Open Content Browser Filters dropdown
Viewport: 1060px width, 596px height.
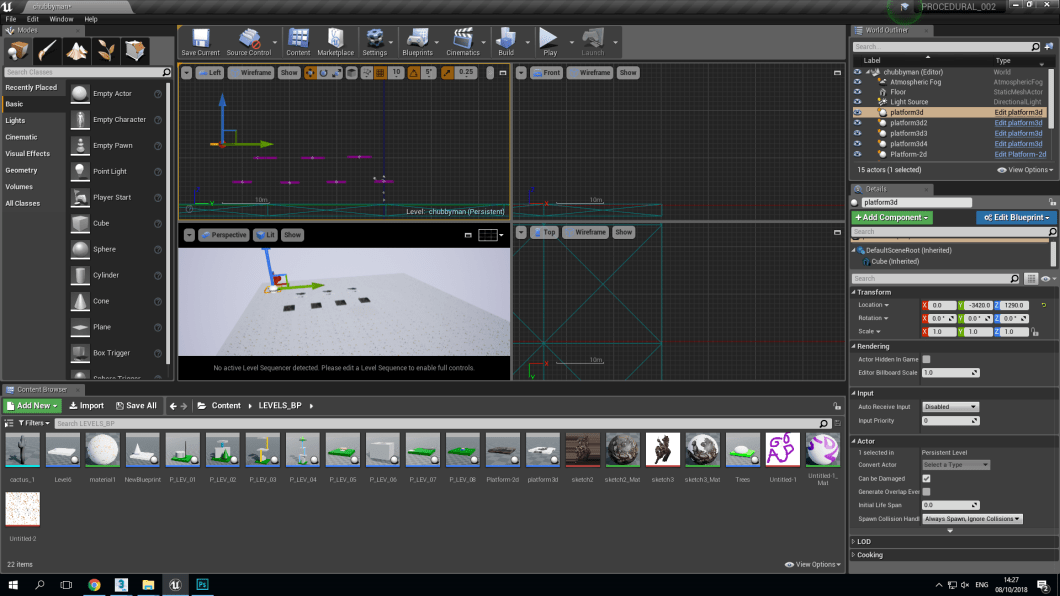pos(34,424)
